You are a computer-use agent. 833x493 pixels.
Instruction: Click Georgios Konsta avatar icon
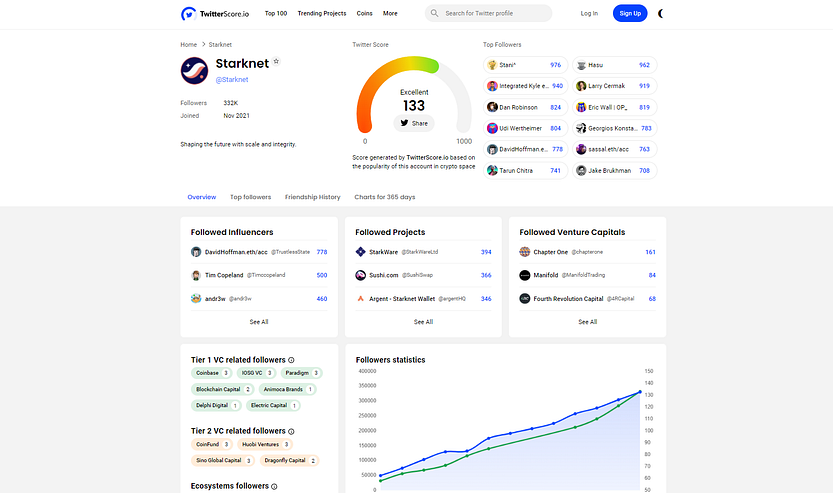pyautogui.click(x=581, y=128)
